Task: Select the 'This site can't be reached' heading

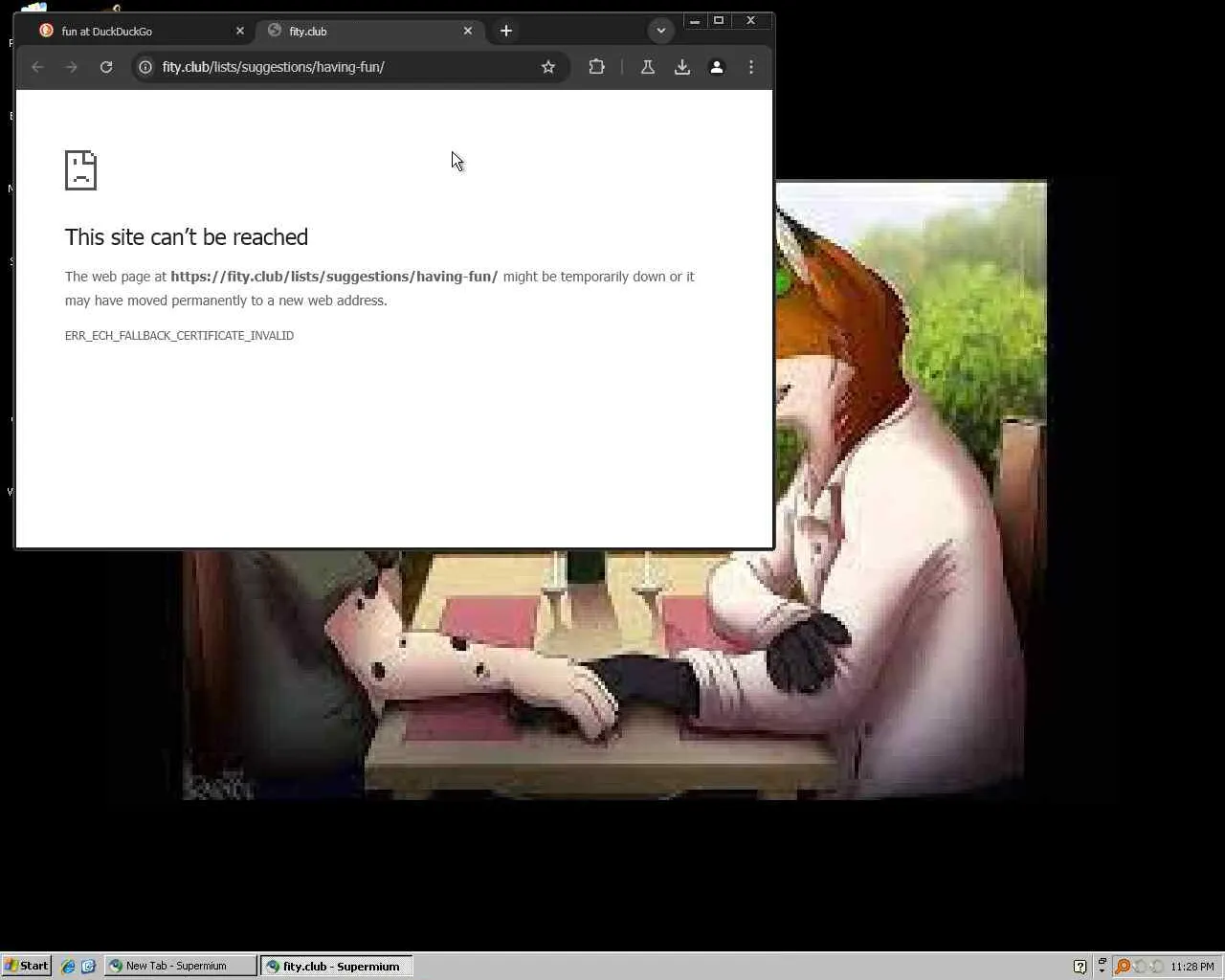Action: [x=187, y=237]
